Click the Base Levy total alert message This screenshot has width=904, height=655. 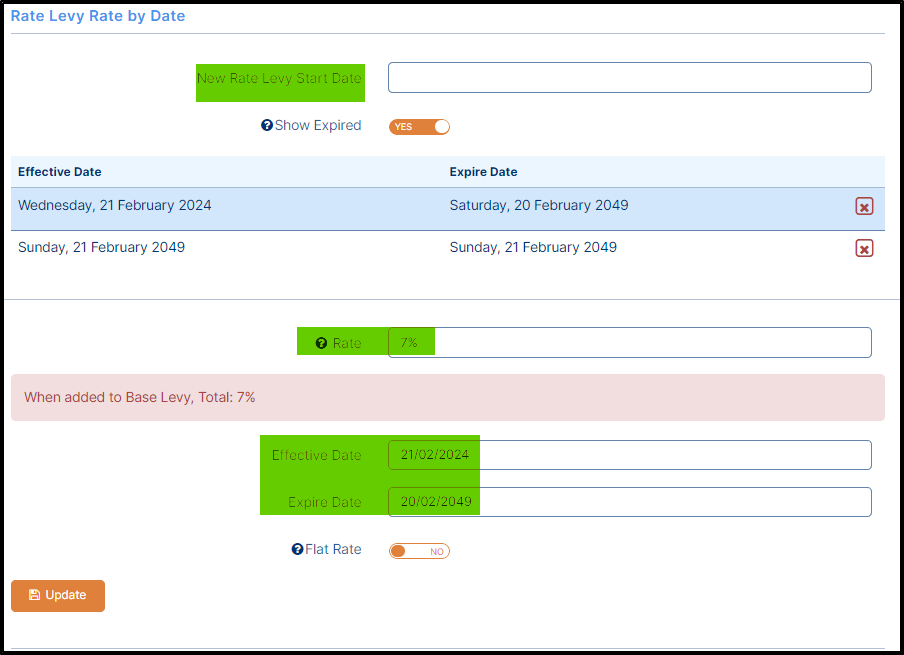140,397
